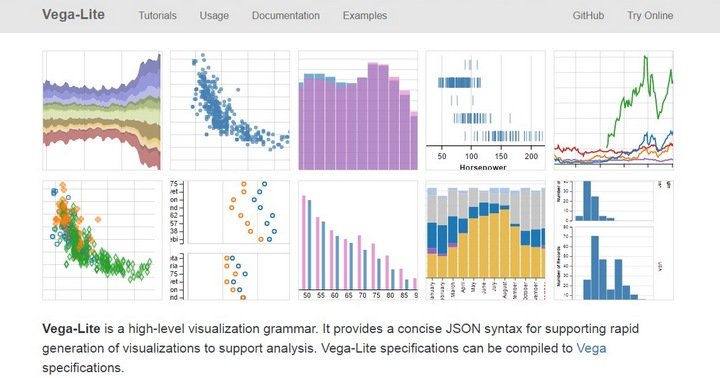Select the pink and blue grouped bar chart
This screenshot has width=720, height=378.
coord(358,240)
